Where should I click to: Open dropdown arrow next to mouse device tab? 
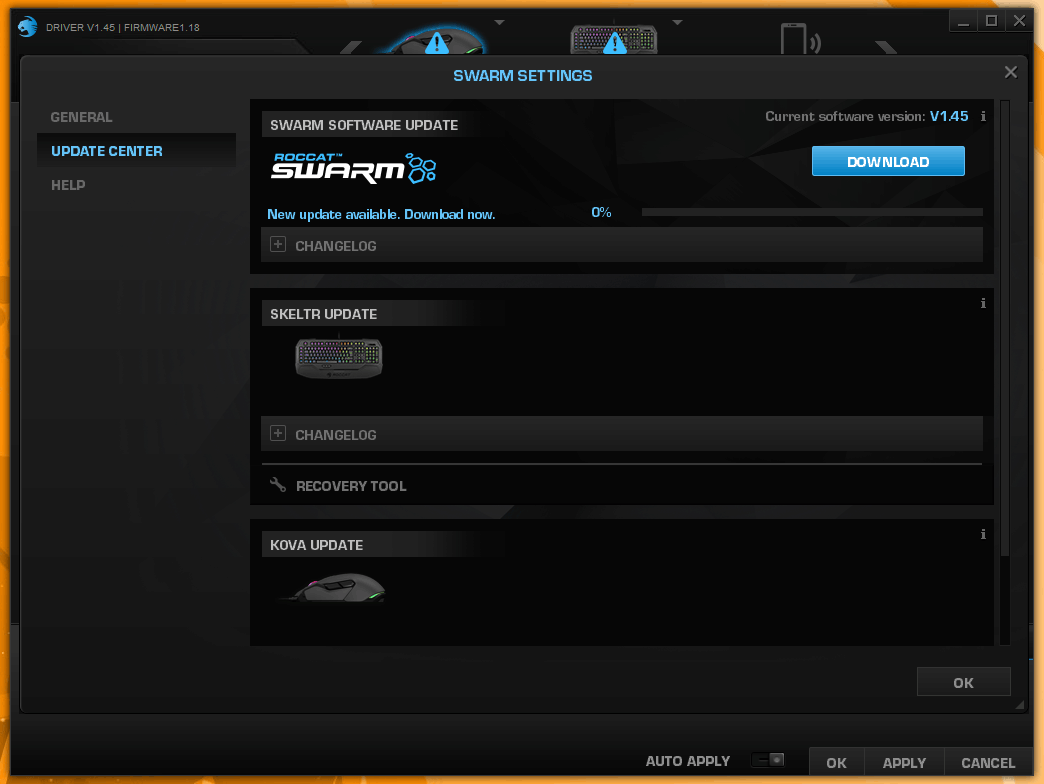[x=499, y=23]
